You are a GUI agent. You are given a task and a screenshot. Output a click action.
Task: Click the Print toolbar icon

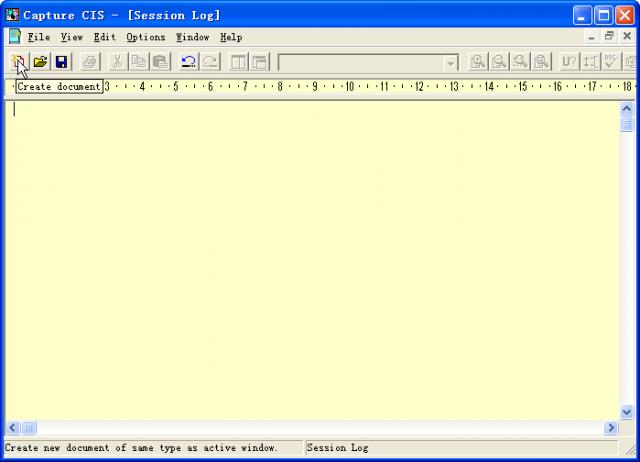click(x=90, y=62)
